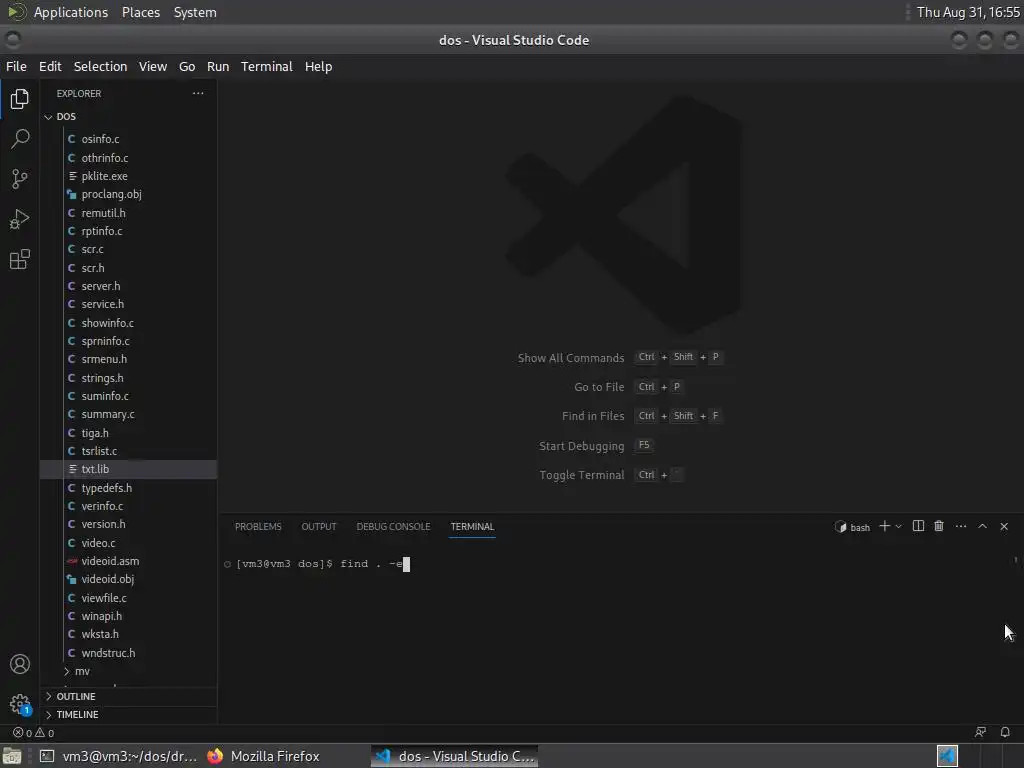
Task: Open the Accounts menu icon
Action: pos(20,664)
